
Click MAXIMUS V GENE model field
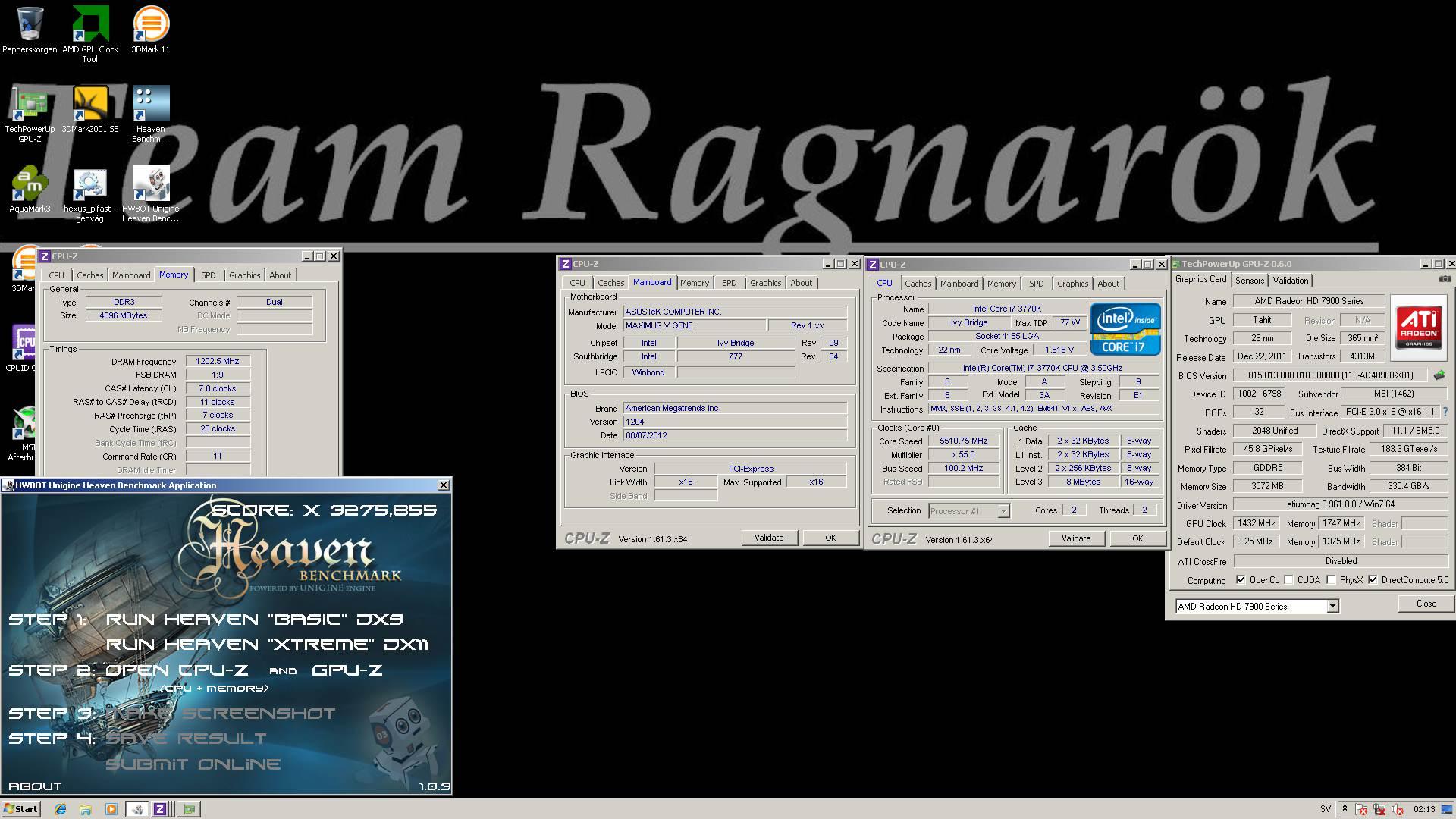click(693, 326)
